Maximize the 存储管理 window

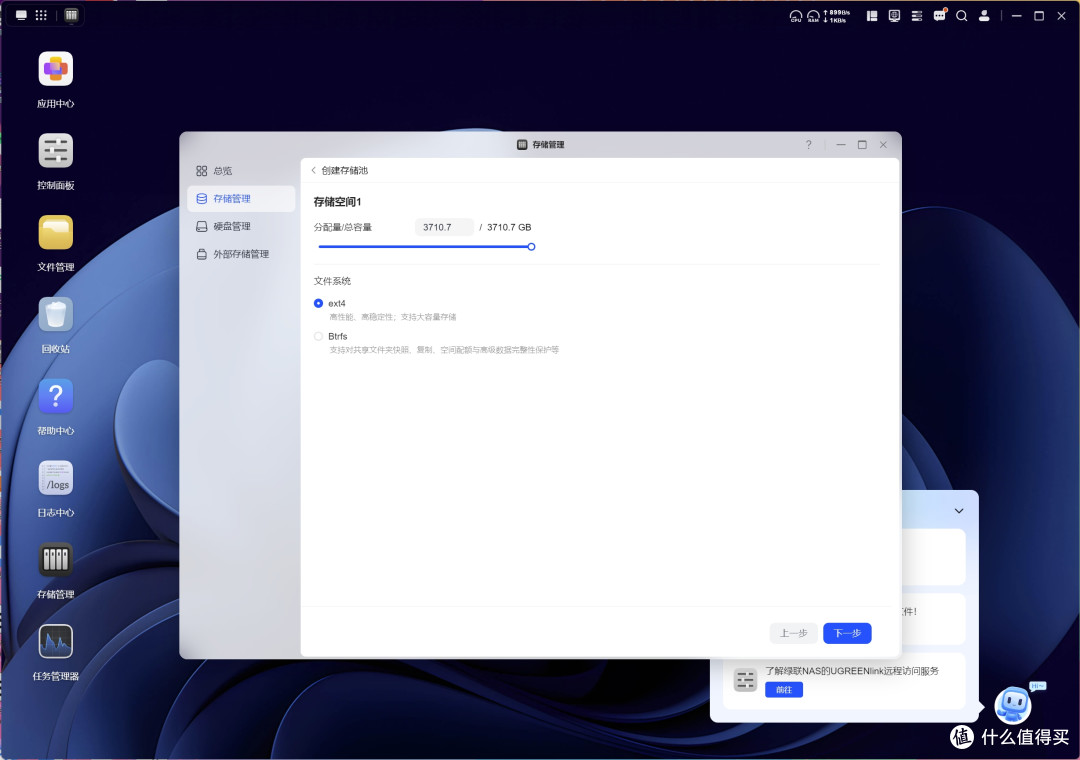coord(862,145)
